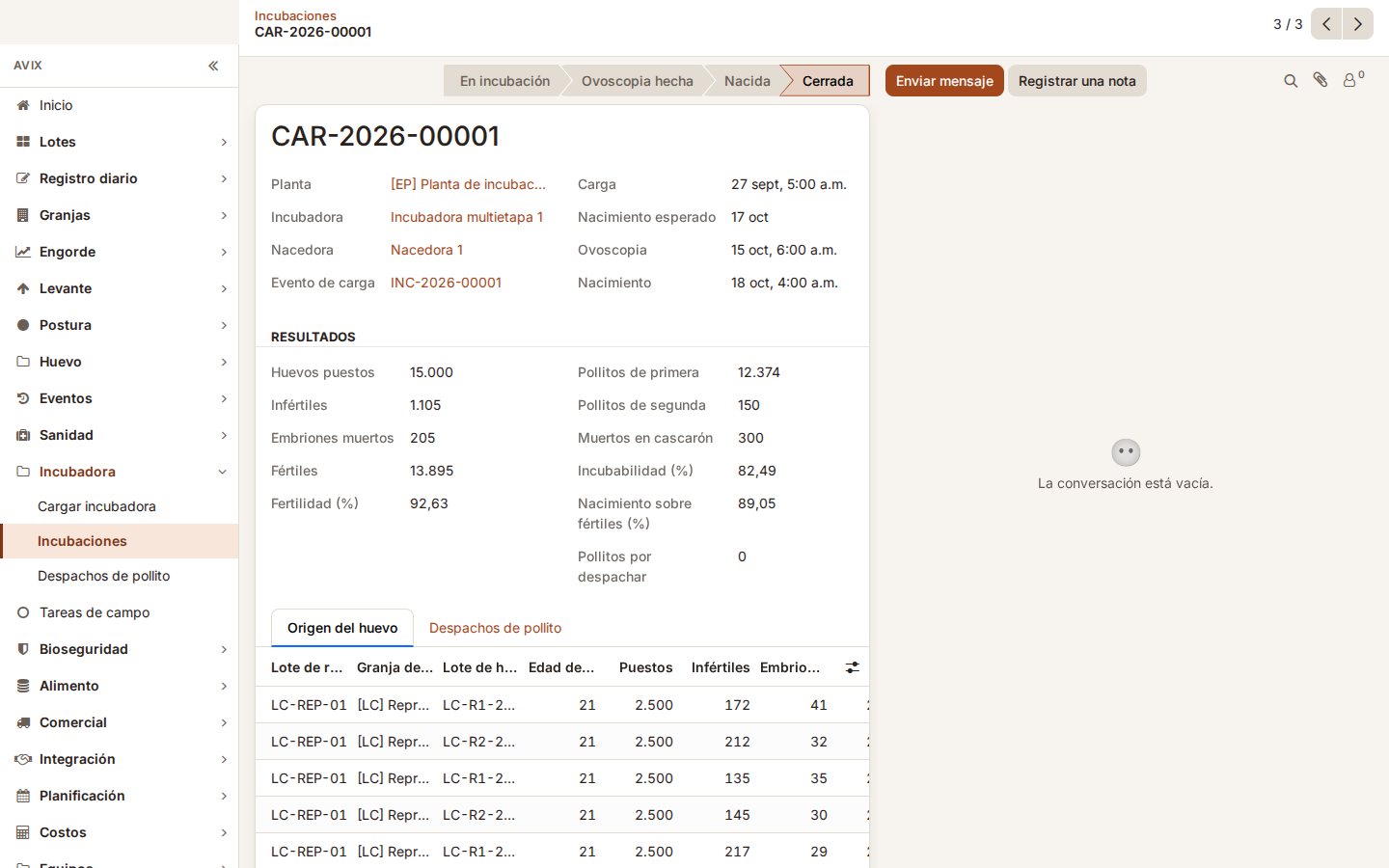The width and height of the screenshot is (1389, 868).
Task: Collapse the AVIX sidebar with double-chevron icon
Action: (213, 66)
